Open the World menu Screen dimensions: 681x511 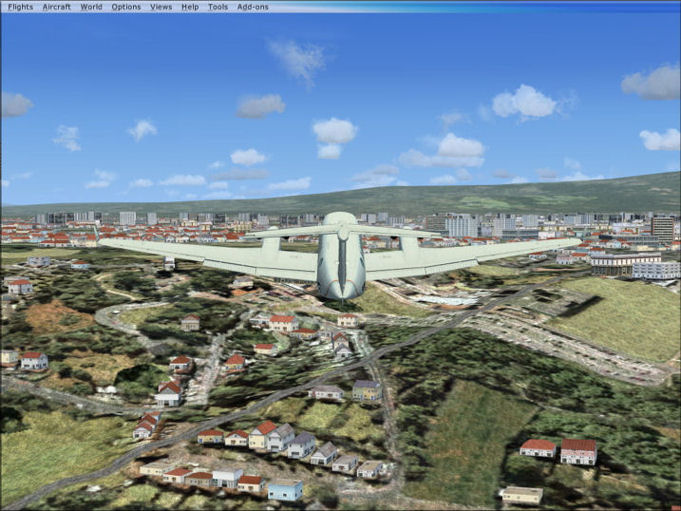[x=91, y=6]
